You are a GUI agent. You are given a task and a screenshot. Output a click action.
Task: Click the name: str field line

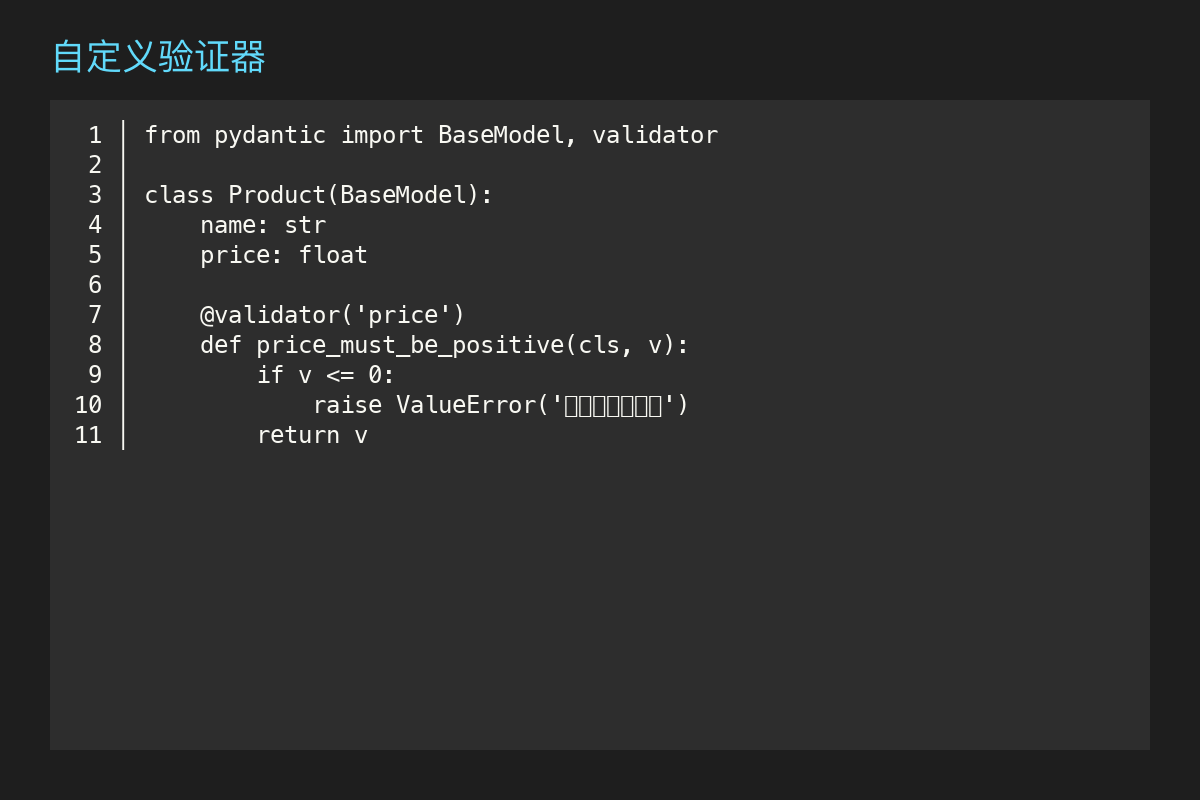(263, 225)
